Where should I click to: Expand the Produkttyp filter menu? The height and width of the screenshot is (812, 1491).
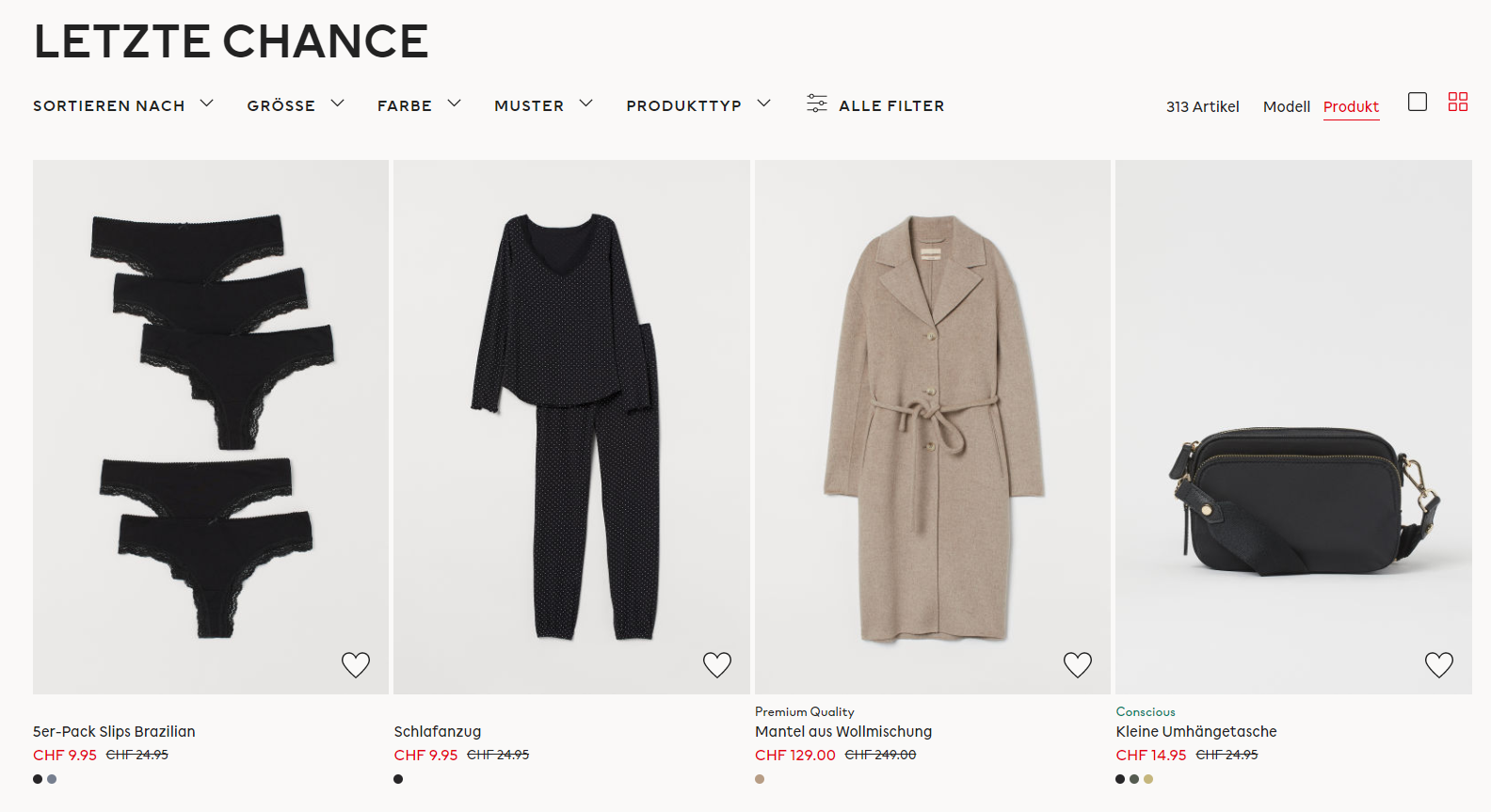pos(697,105)
